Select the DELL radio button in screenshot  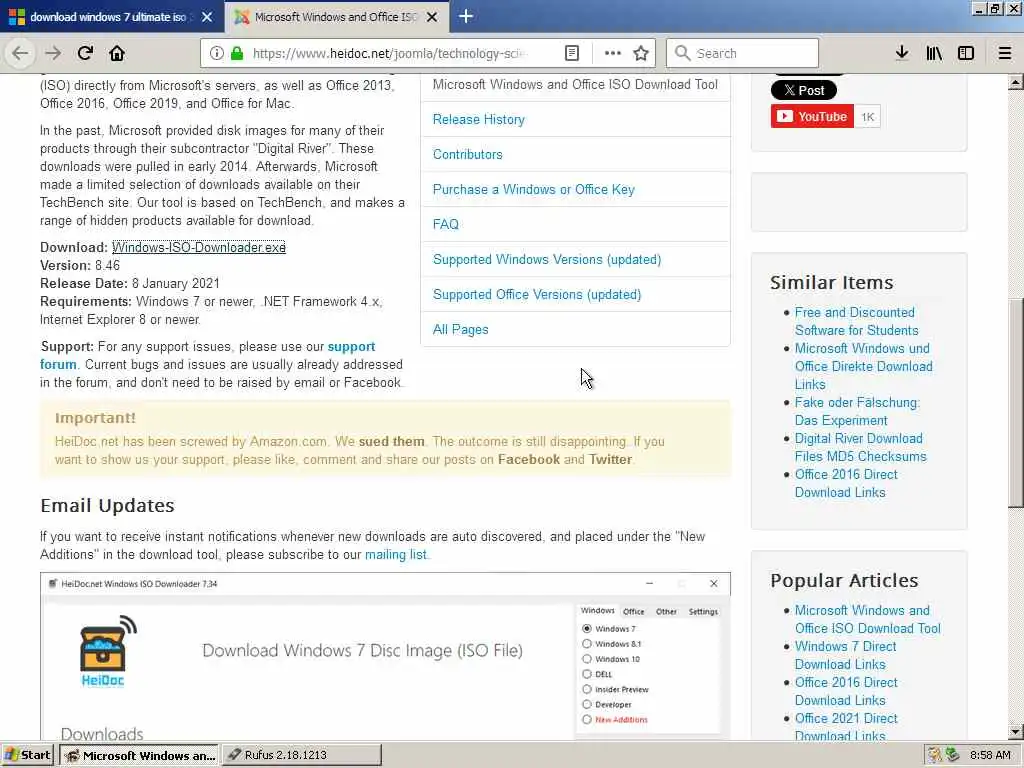coord(586,674)
